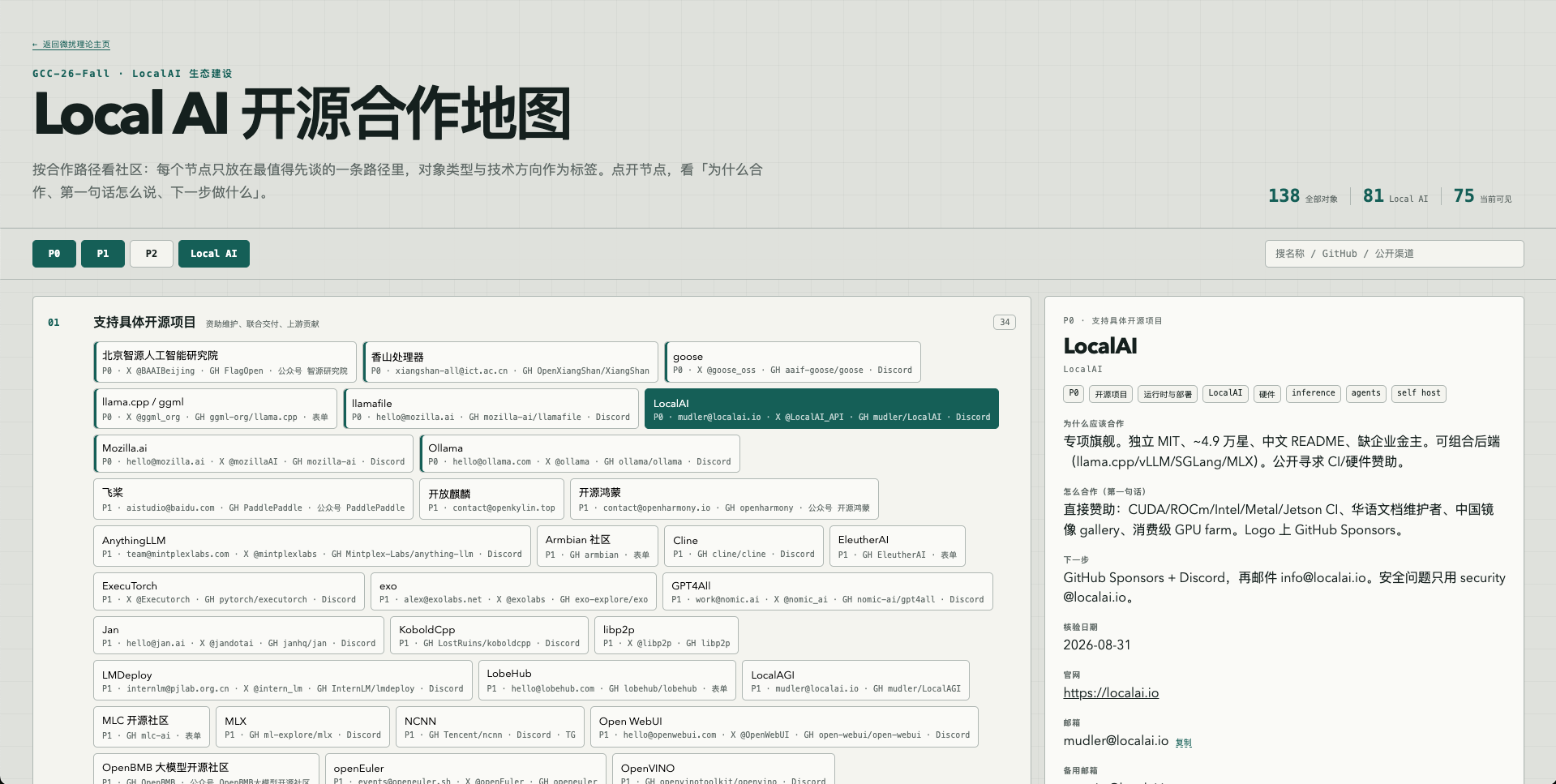Toggle the P2 priority filter
The height and width of the screenshot is (784, 1556).
[x=152, y=254]
